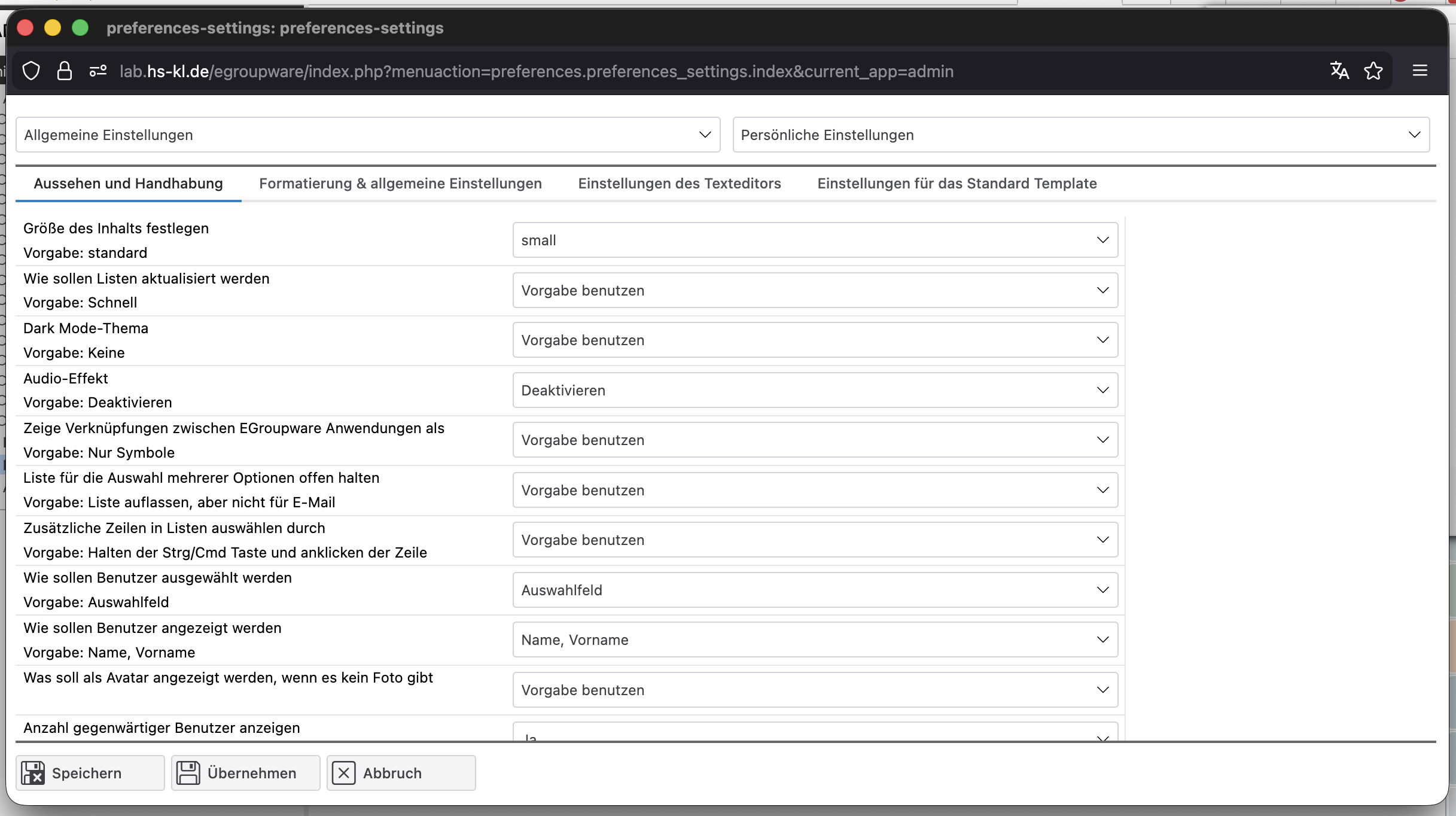Open the site permissions icon in address bar
Image resolution: width=1456 pixels, height=816 pixels.
click(98, 71)
